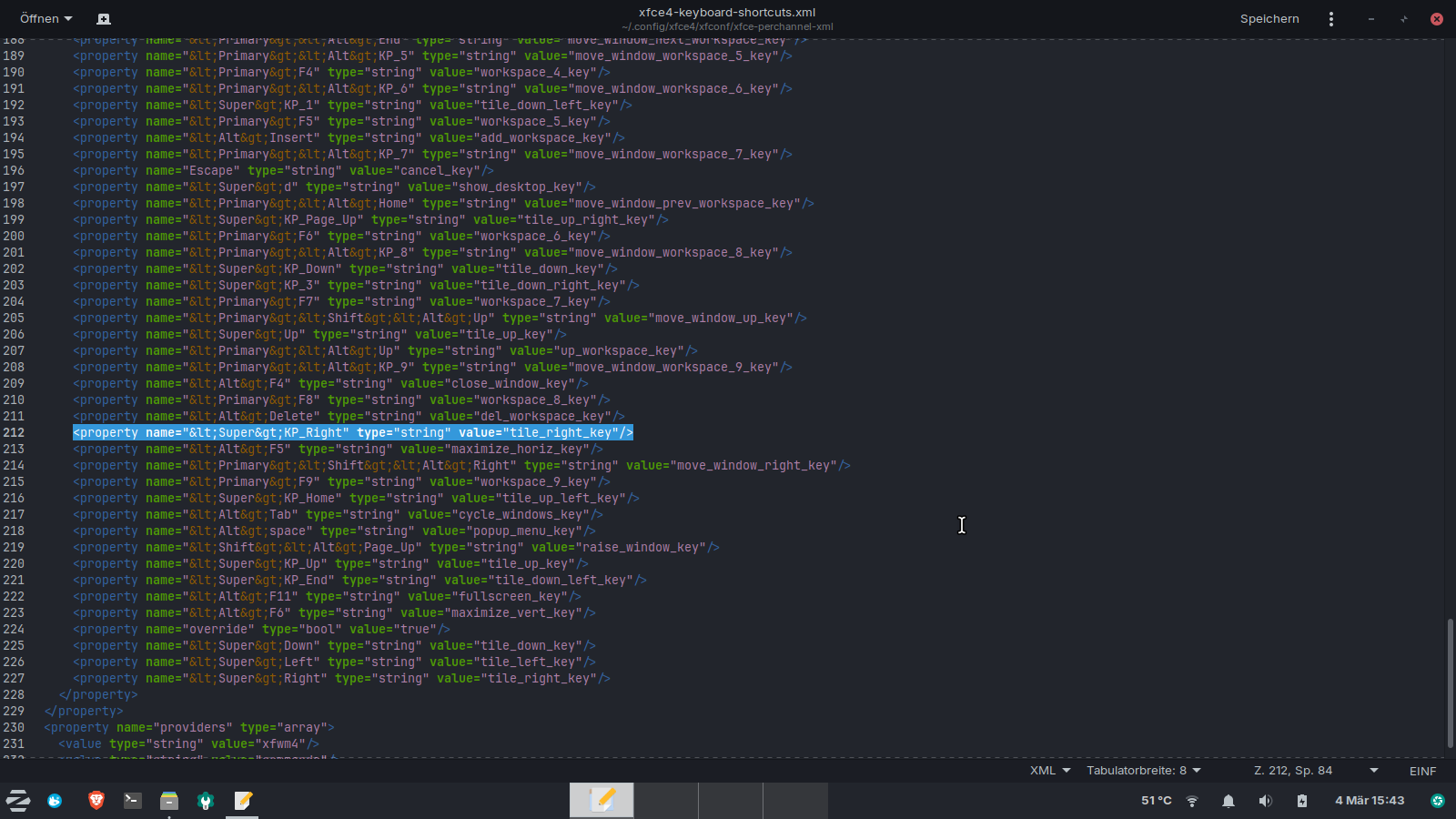Open the XML language selector
1456x819 pixels.
(1050, 771)
